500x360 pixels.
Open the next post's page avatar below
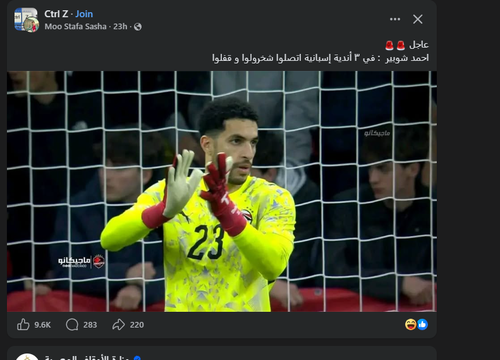point(27,357)
